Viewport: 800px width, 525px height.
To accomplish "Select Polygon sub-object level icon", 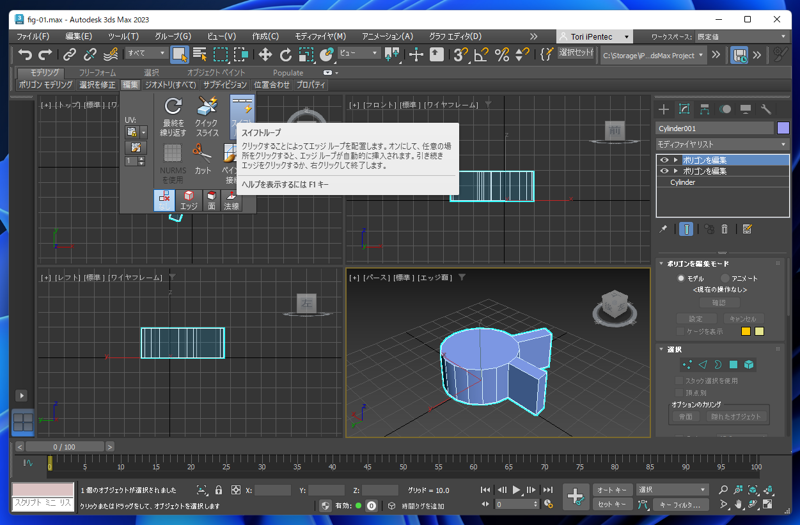I will [733, 364].
